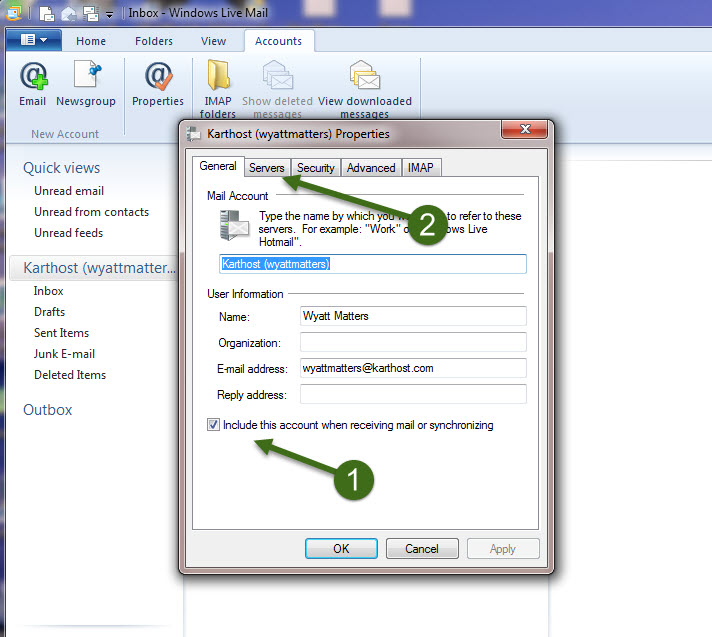Open the Advanced tab
The image size is (712, 637).
tap(371, 168)
